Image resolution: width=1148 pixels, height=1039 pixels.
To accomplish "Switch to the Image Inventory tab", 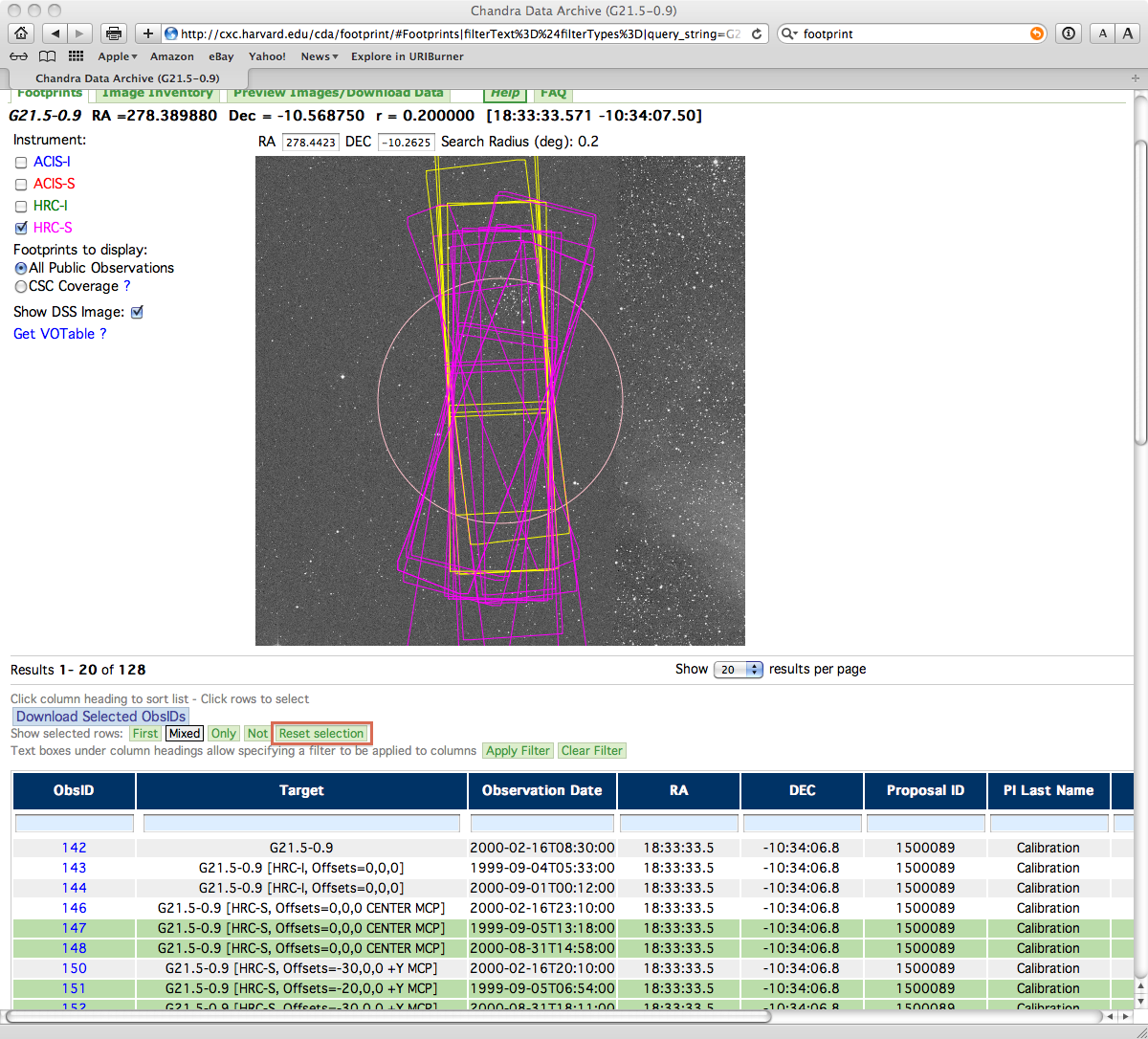I will pos(157,93).
